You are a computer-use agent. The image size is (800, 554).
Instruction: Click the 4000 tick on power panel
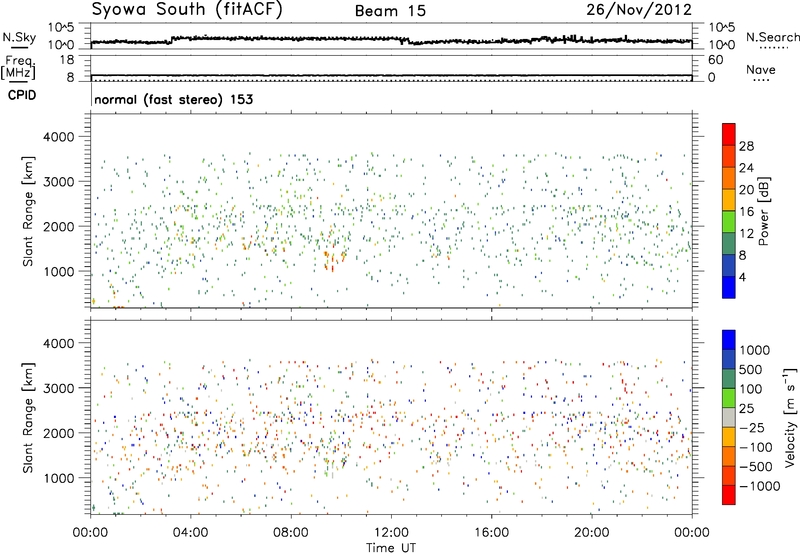[x=59, y=137]
